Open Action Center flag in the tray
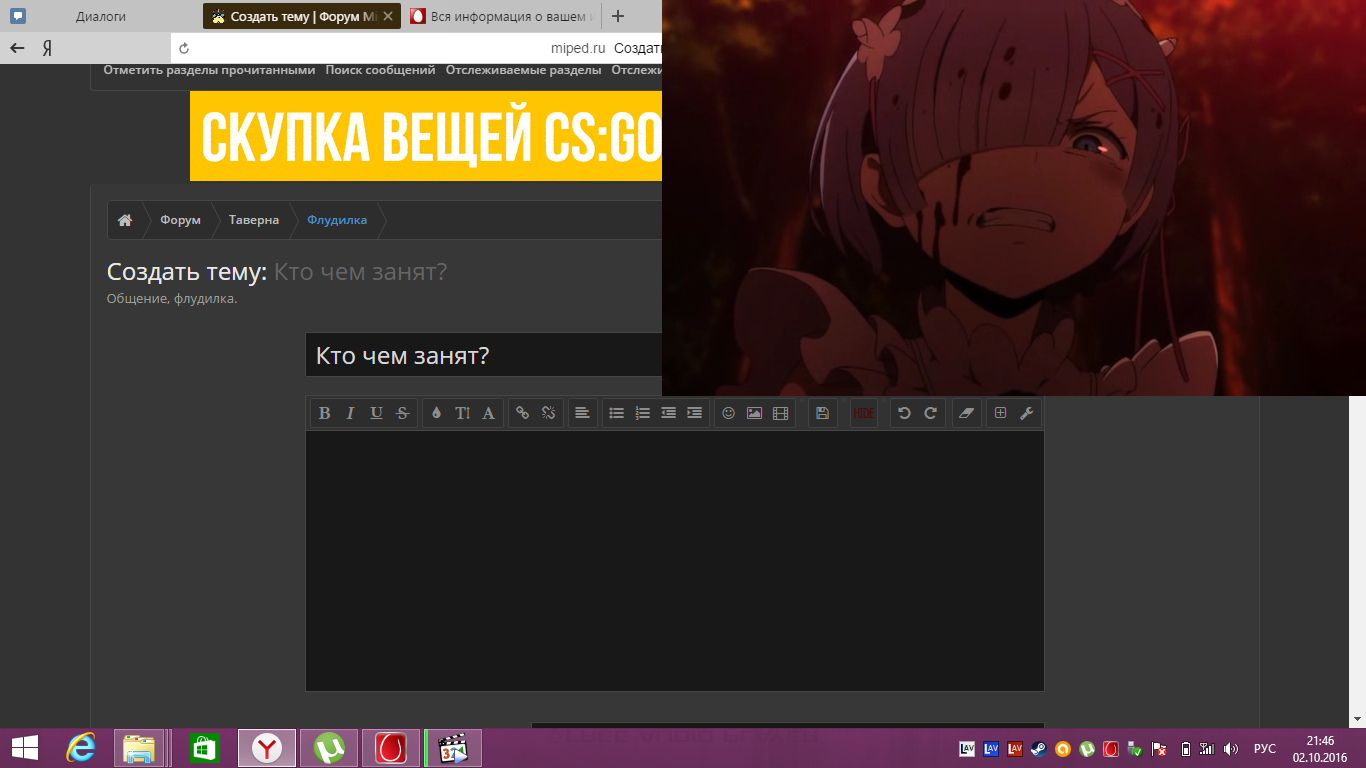Image resolution: width=1366 pixels, height=768 pixels. pyautogui.click(x=1159, y=748)
